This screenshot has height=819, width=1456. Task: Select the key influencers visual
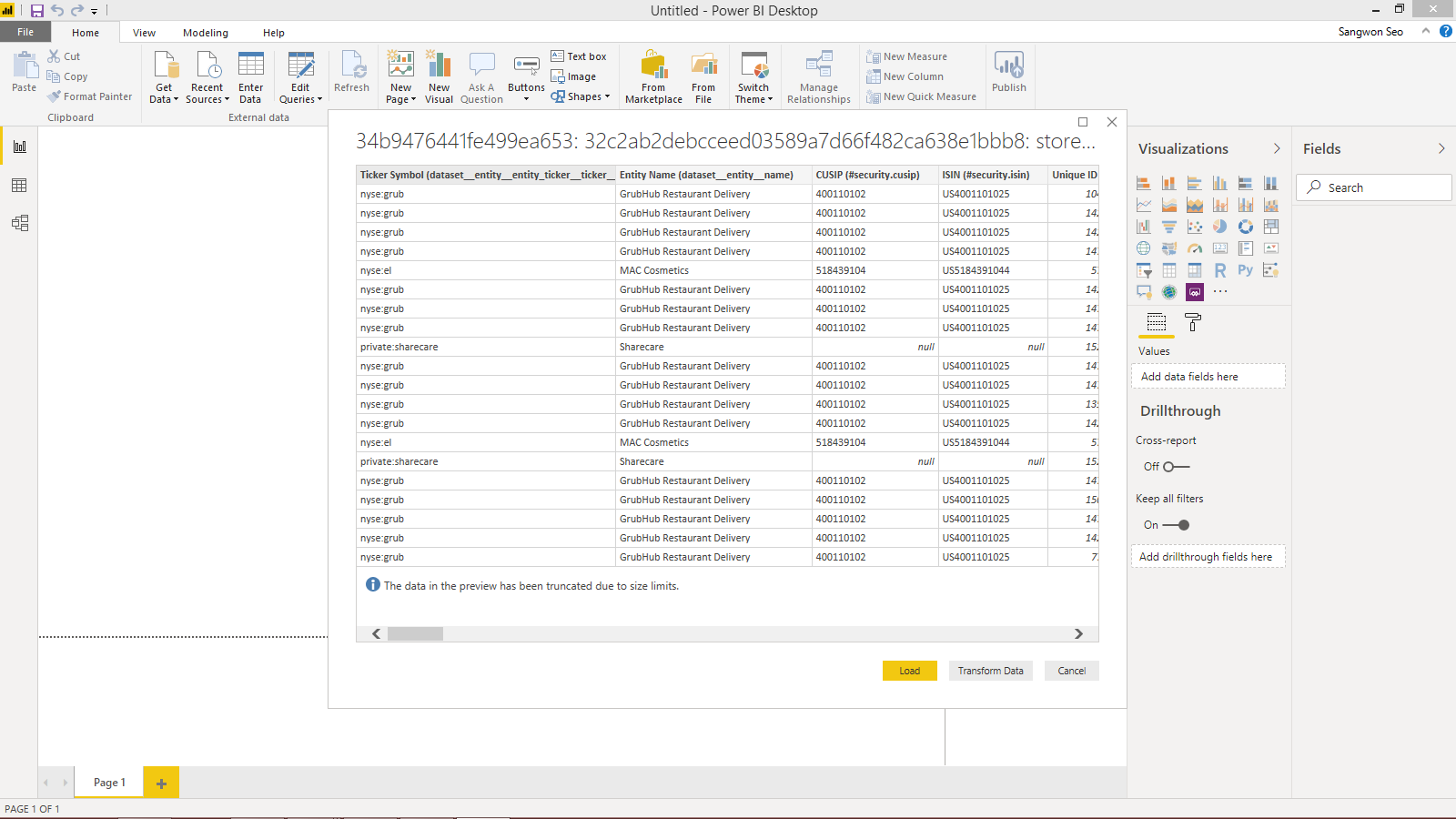[1271, 270]
